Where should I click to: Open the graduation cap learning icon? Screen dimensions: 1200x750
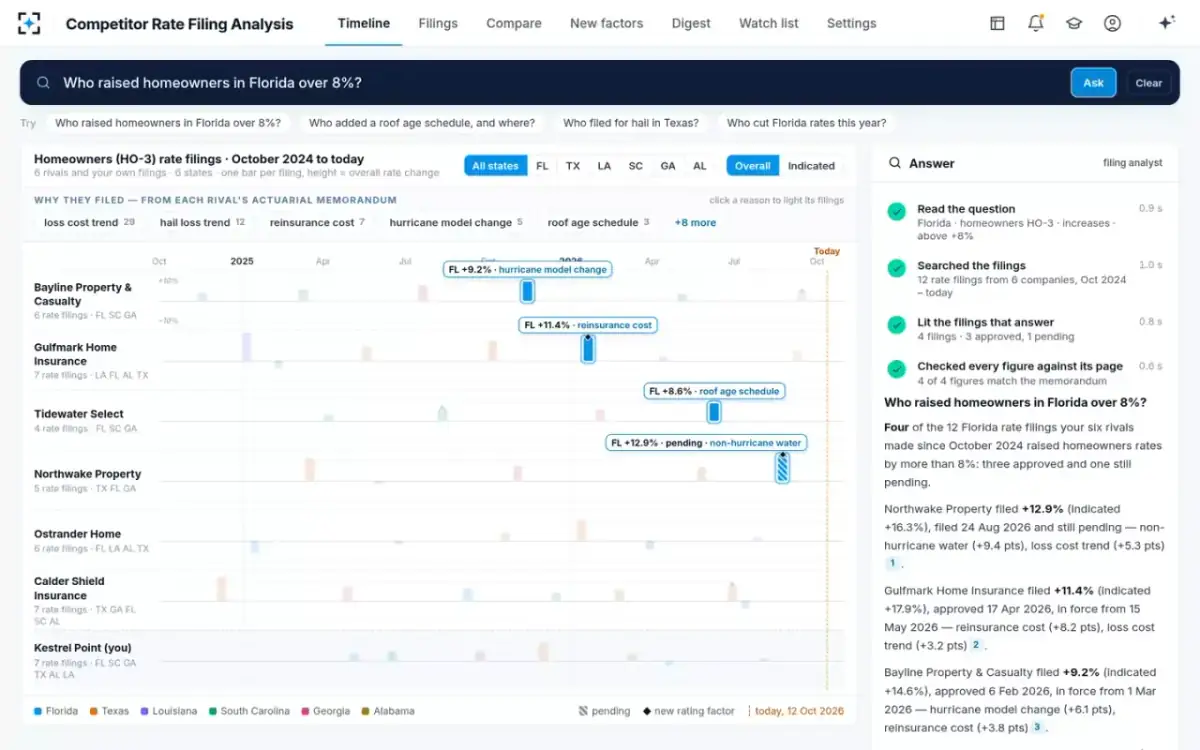pyautogui.click(x=1074, y=23)
